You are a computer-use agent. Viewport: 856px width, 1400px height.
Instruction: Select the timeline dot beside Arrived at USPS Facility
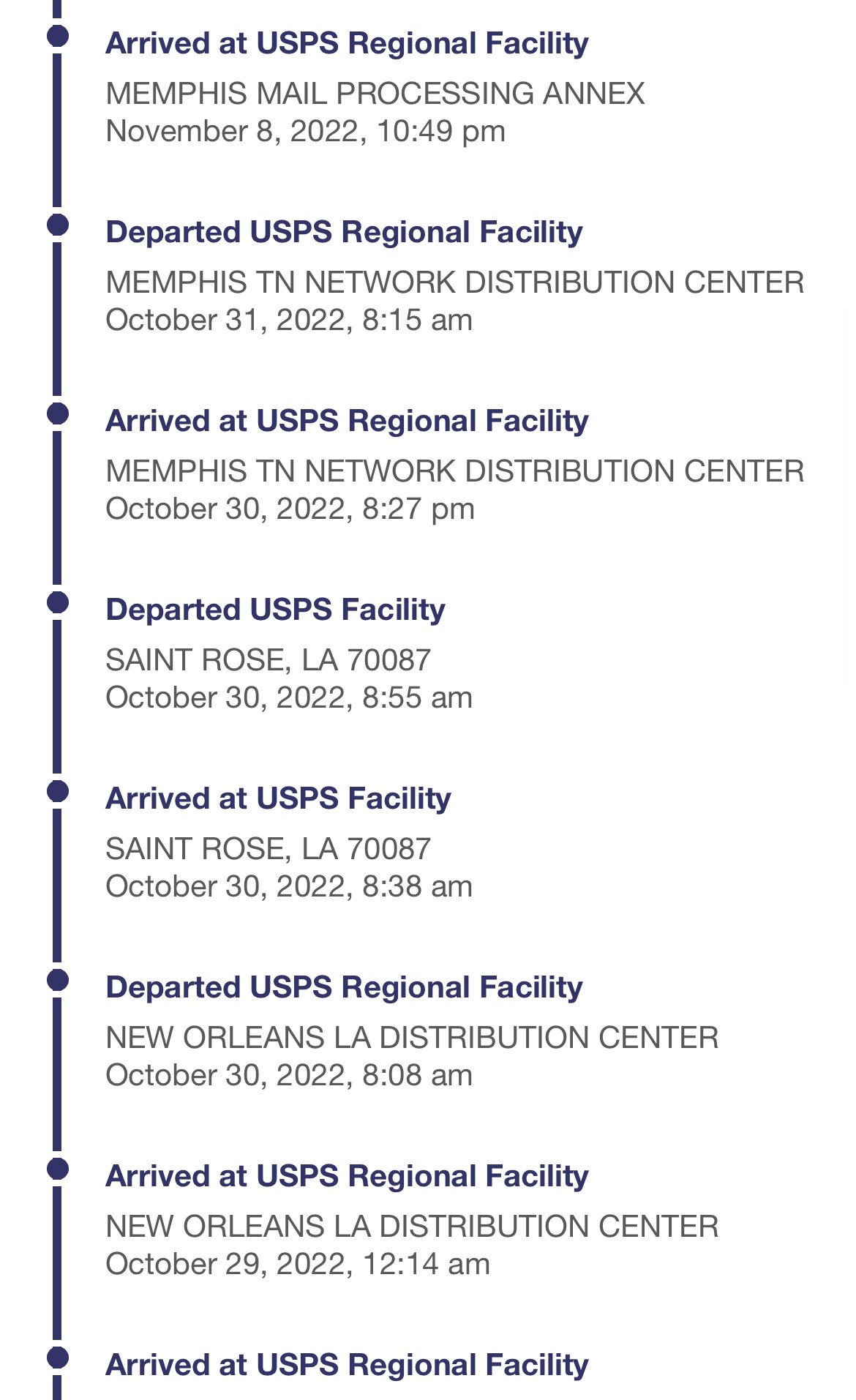(x=57, y=791)
